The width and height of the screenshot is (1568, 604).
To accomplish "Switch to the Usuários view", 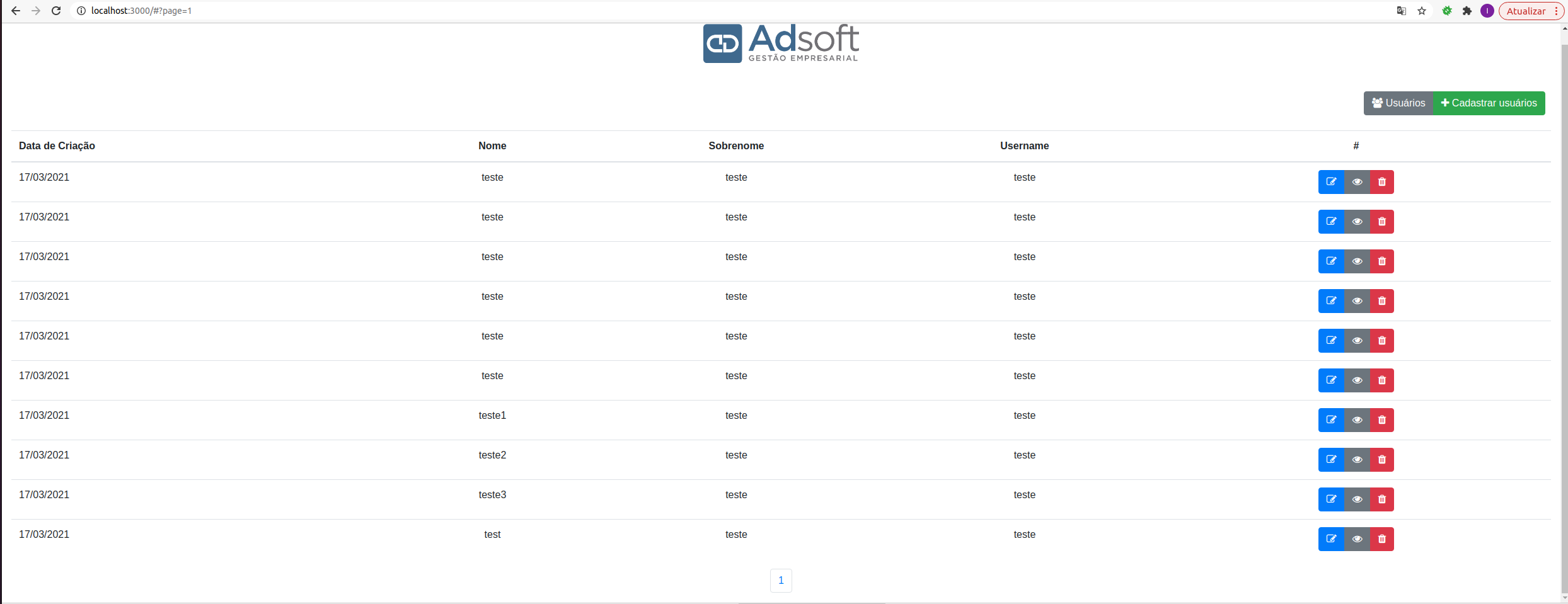I will 1398,103.
